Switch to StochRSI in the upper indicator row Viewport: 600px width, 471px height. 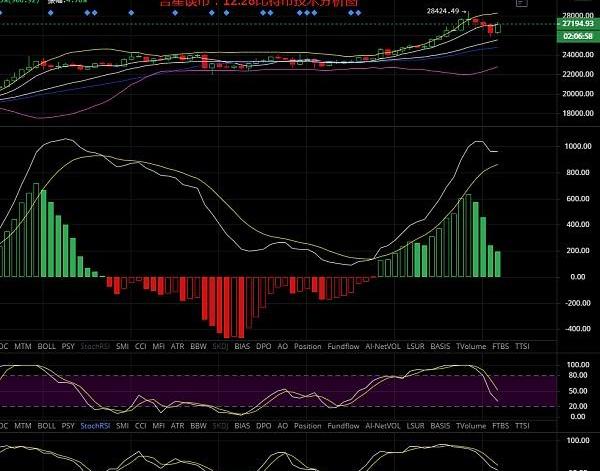click(96, 346)
